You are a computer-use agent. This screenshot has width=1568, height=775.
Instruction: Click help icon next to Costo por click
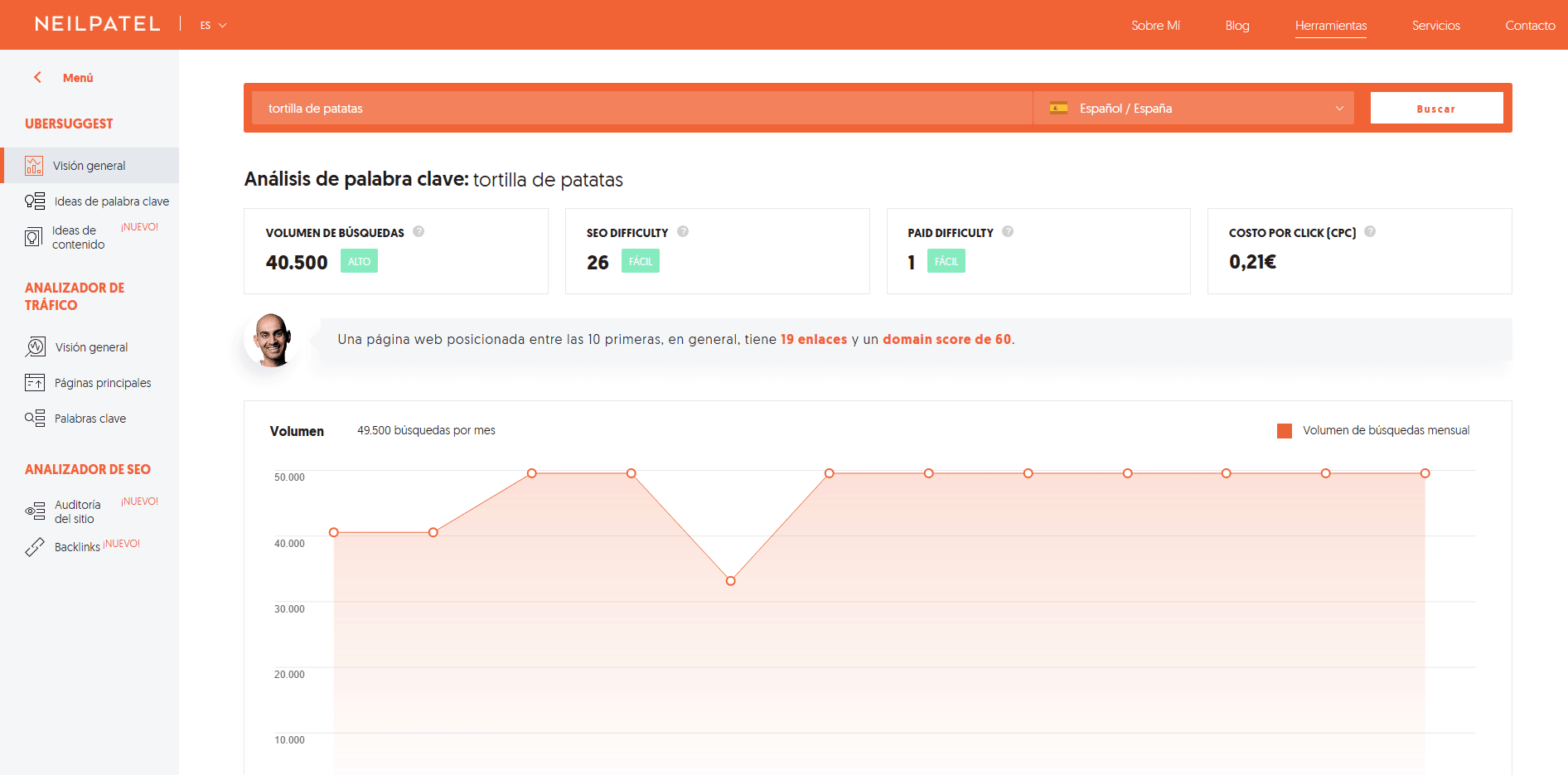point(1370,231)
